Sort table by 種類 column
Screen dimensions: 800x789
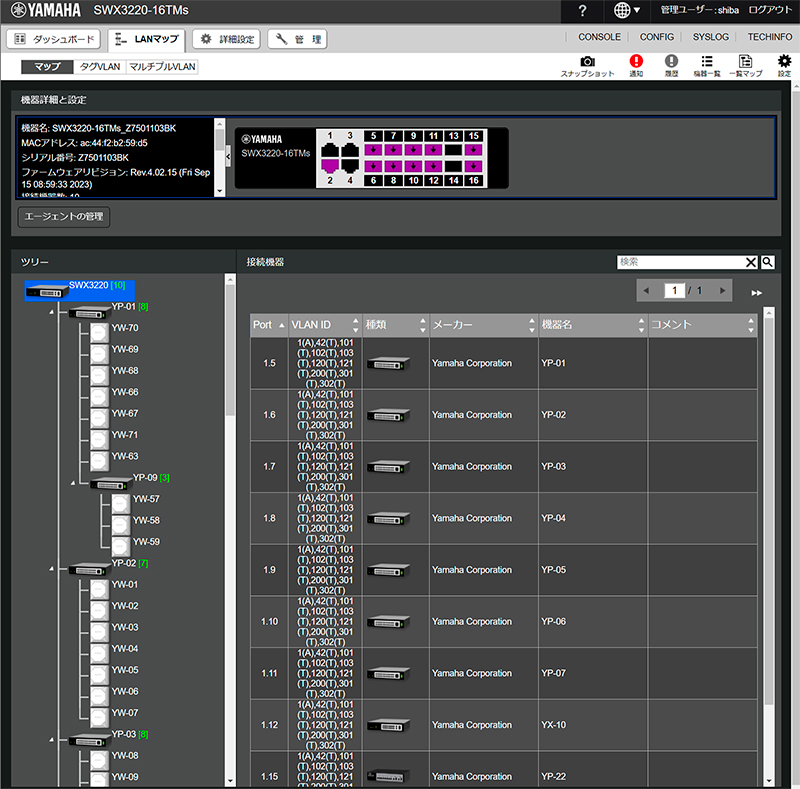(395, 325)
